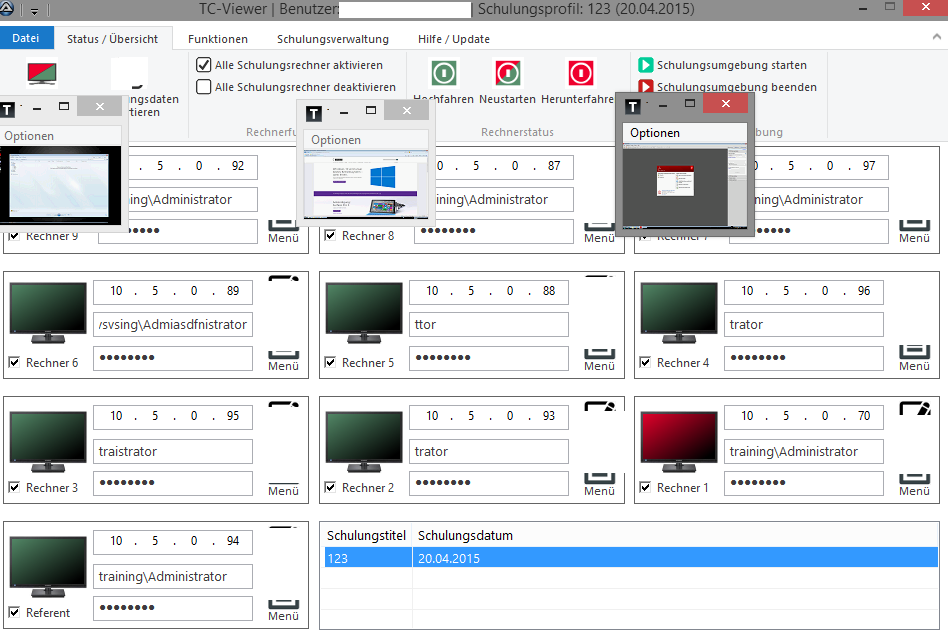Click the Neustarten restart icon
Screen dimensions: 948x640
(507, 73)
